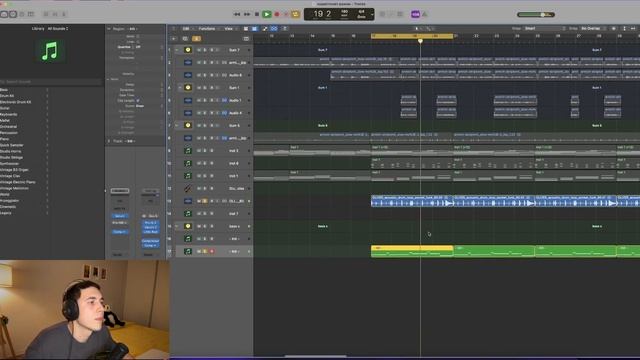Toggle the Library button in control bar
This screenshot has width=640, height=360.
click(4, 14)
